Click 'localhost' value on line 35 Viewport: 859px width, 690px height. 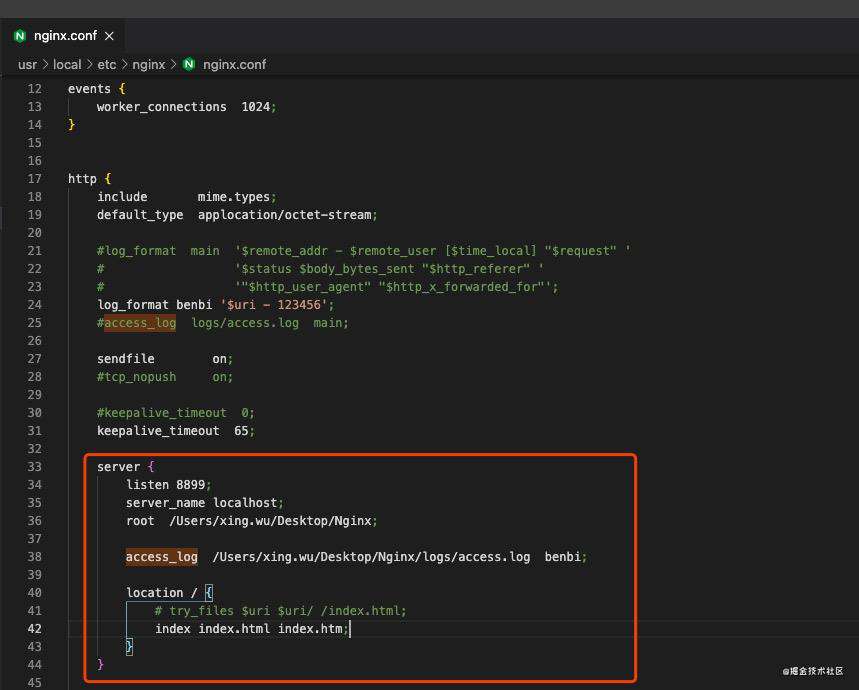(245, 503)
